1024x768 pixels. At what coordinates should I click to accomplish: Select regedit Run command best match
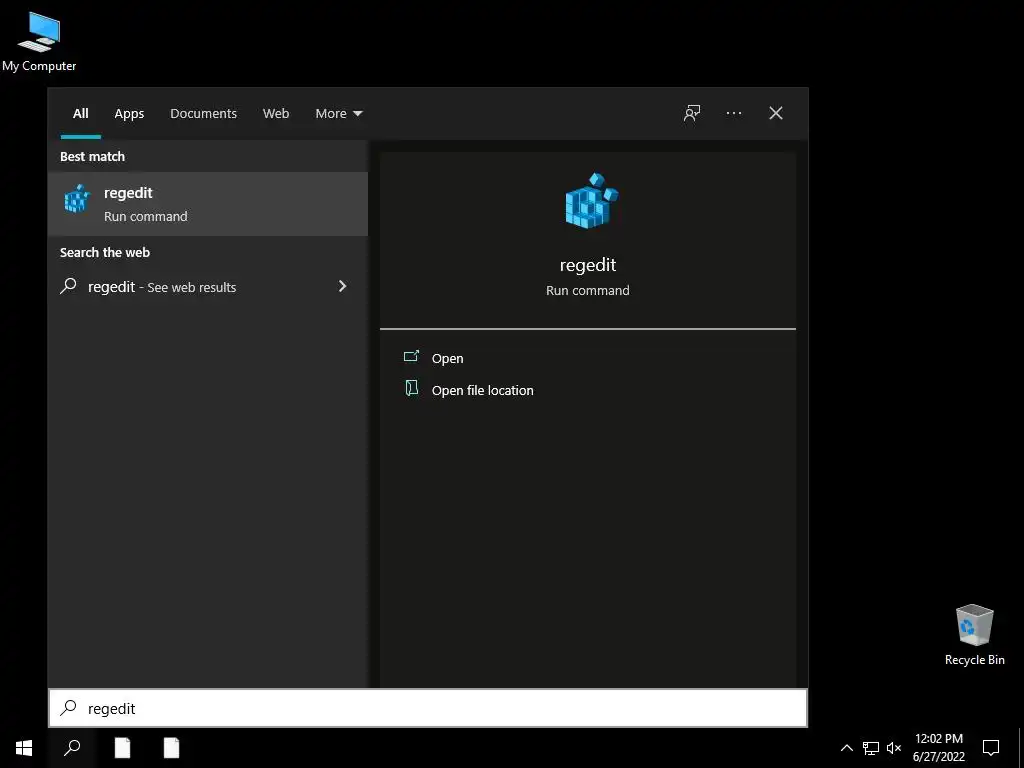(x=208, y=204)
